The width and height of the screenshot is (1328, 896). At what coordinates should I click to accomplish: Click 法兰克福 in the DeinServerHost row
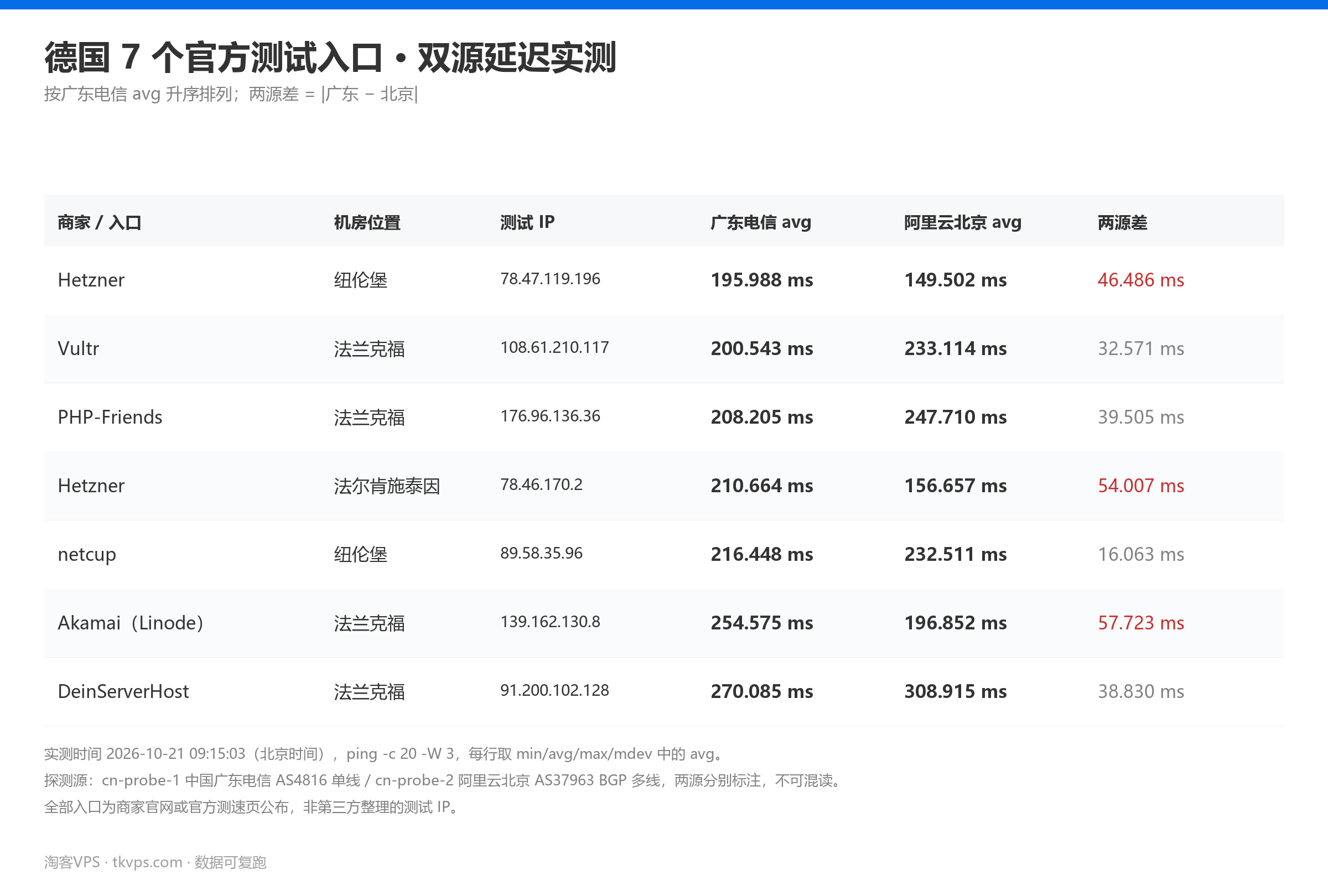pyautogui.click(x=369, y=692)
